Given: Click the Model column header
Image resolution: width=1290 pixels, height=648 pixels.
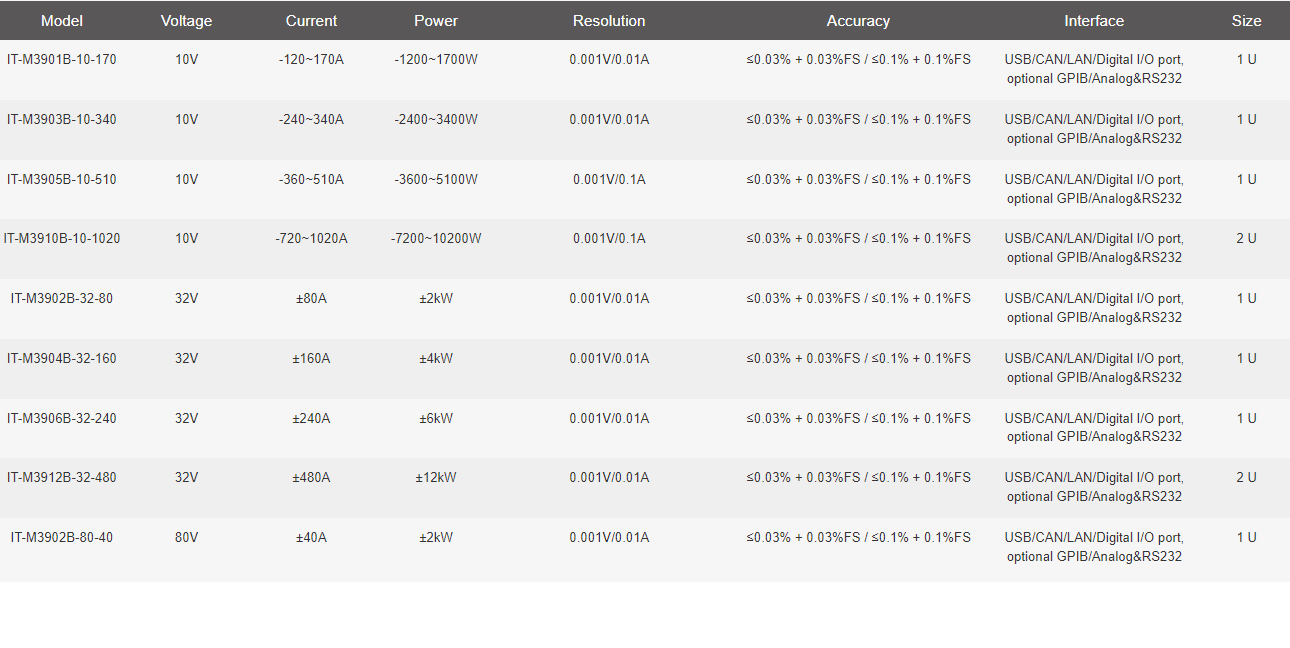Looking at the screenshot, I should point(62,20).
